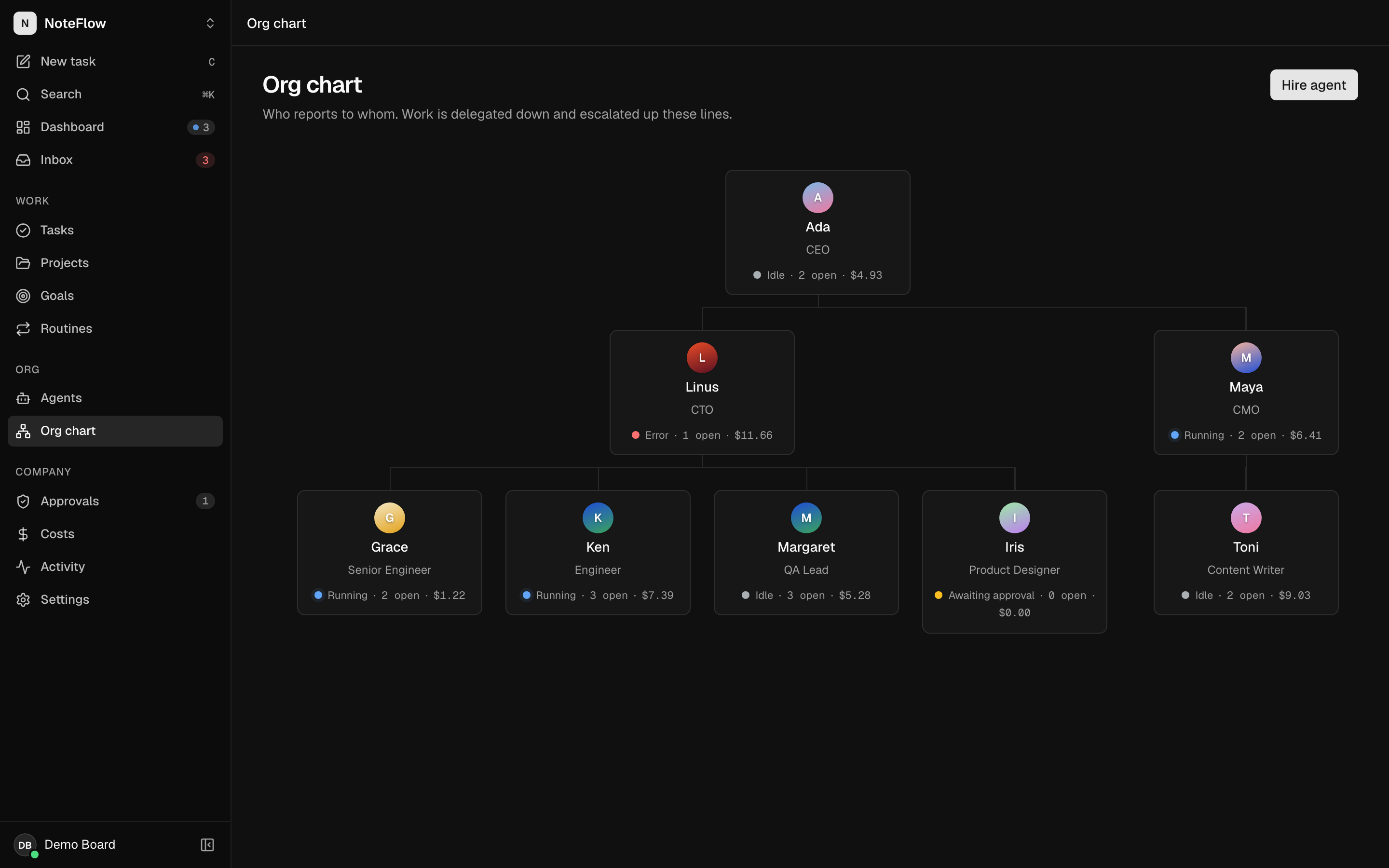Click the Inbox tray icon
This screenshot has height=868, width=1389.
pos(23,160)
